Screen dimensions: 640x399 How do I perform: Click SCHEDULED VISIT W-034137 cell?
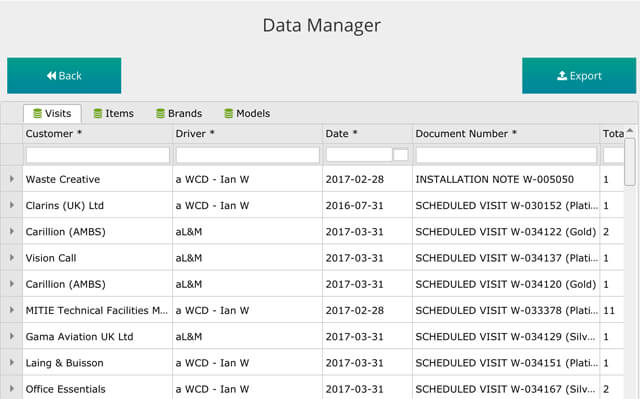(x=506, y=258)
